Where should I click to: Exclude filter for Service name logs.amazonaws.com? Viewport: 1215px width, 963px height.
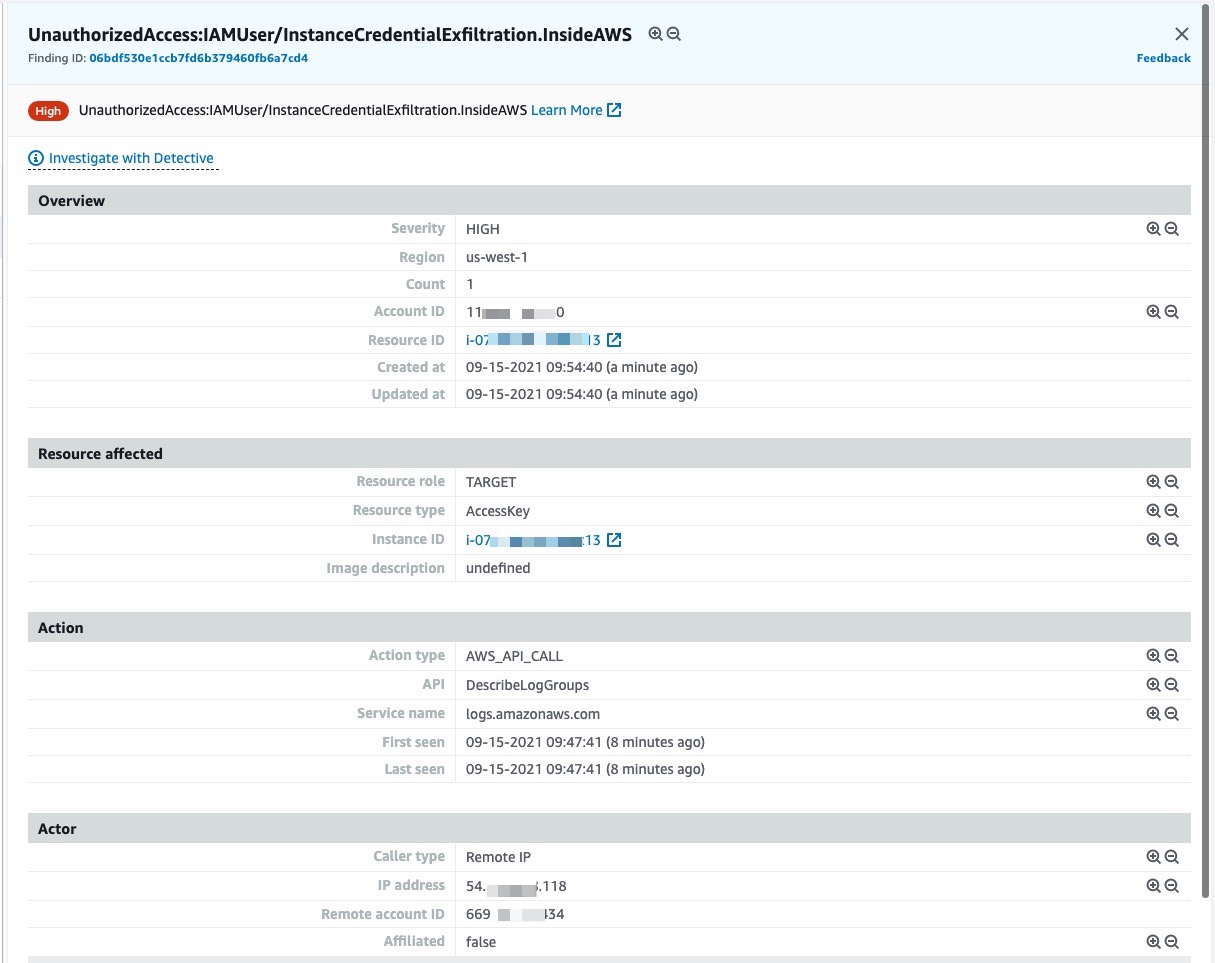(x=1172, y=714)
